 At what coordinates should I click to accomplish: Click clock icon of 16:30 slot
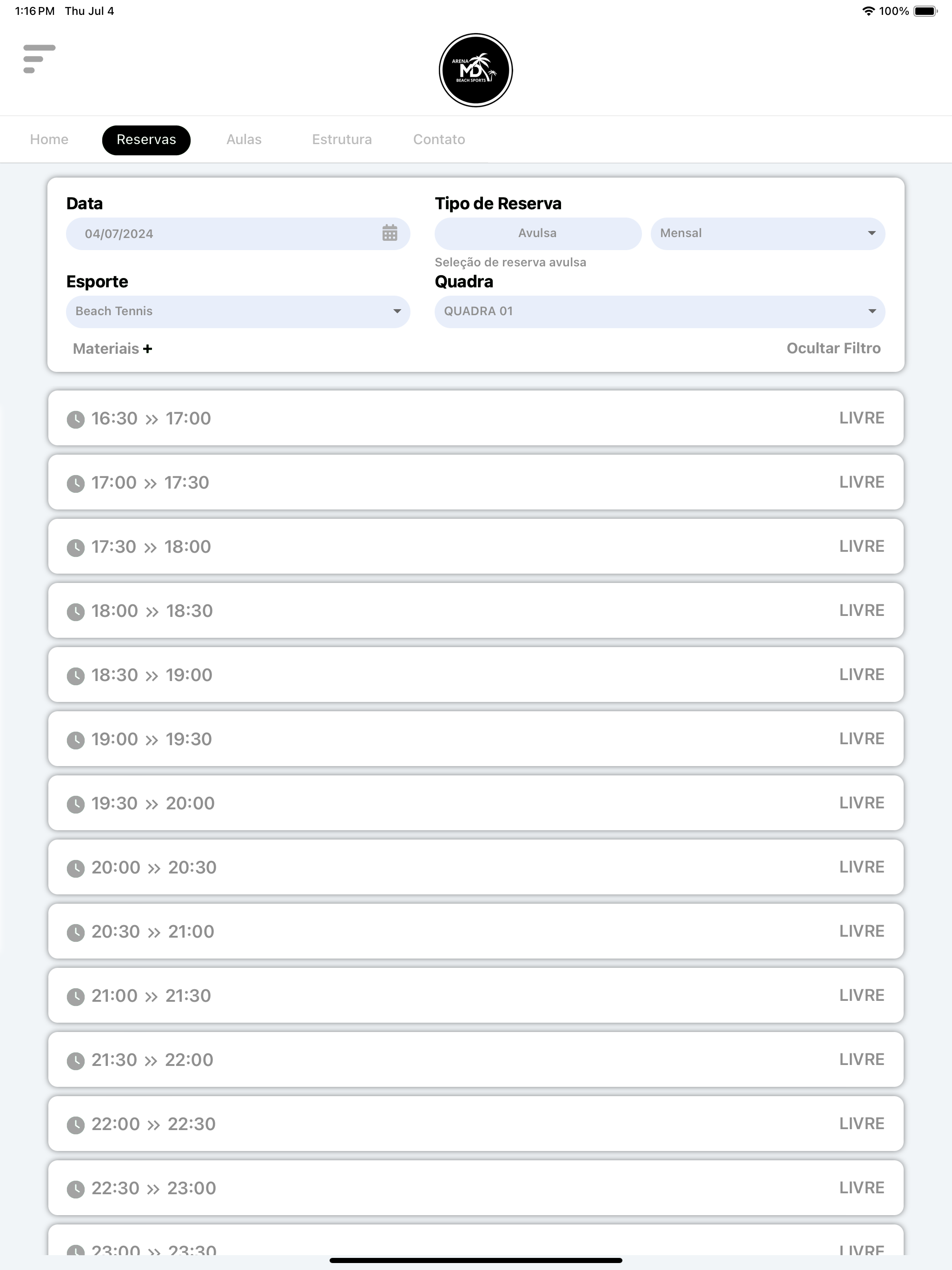(76, 419)
